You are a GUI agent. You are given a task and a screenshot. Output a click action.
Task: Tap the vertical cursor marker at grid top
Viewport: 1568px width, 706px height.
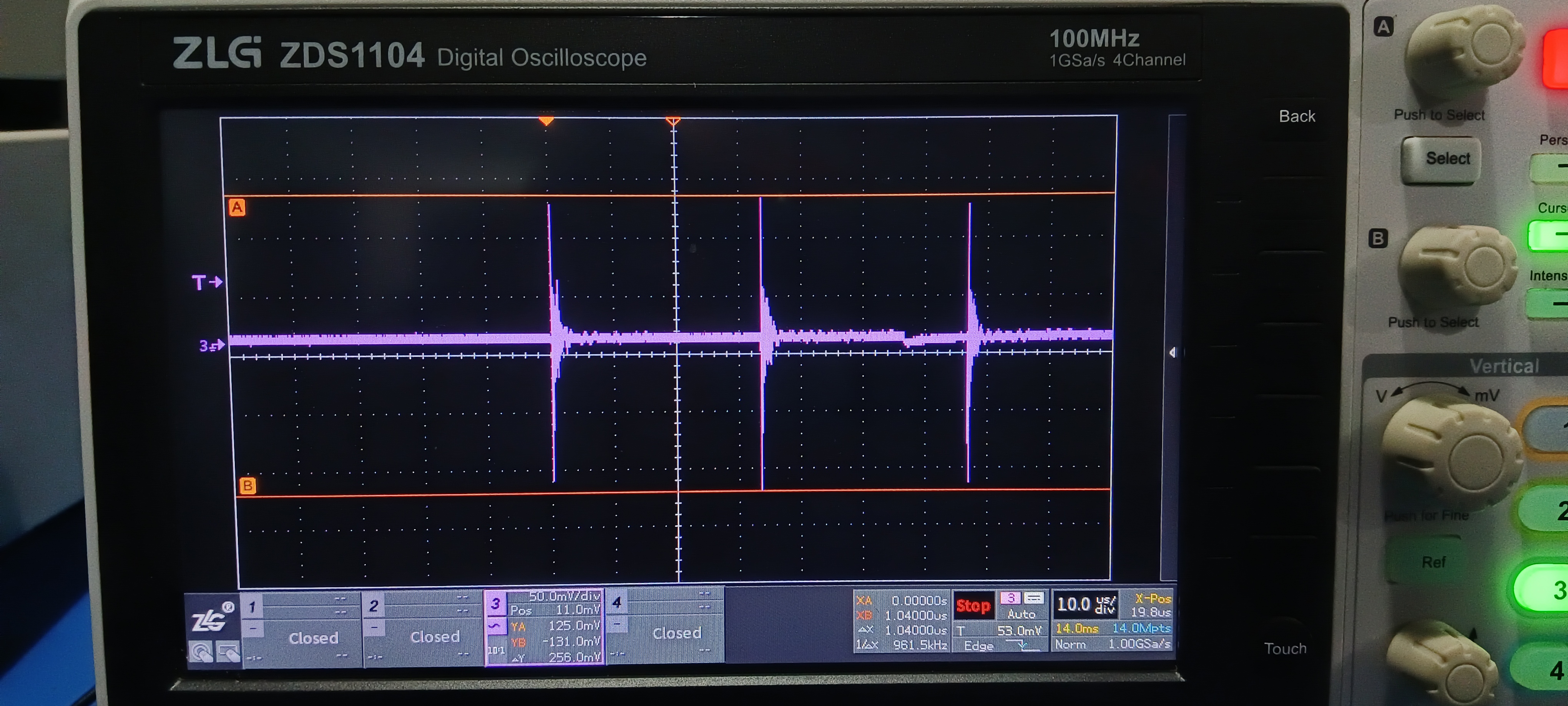pyautogui.click(x=673, y=122)
